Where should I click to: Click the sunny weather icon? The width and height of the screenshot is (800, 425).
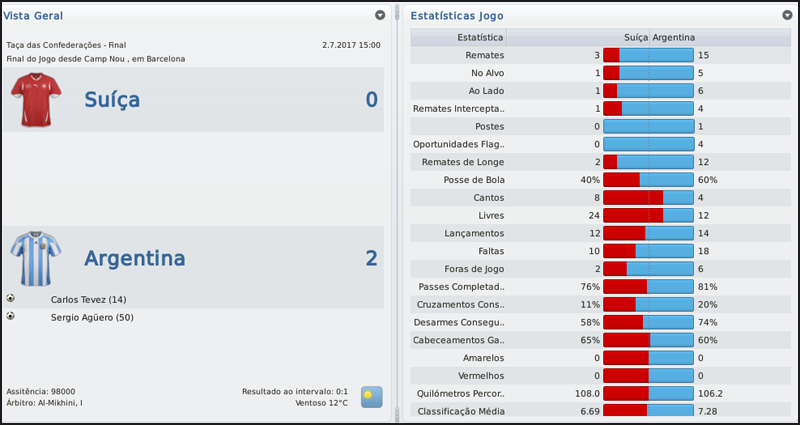(371, 397)
